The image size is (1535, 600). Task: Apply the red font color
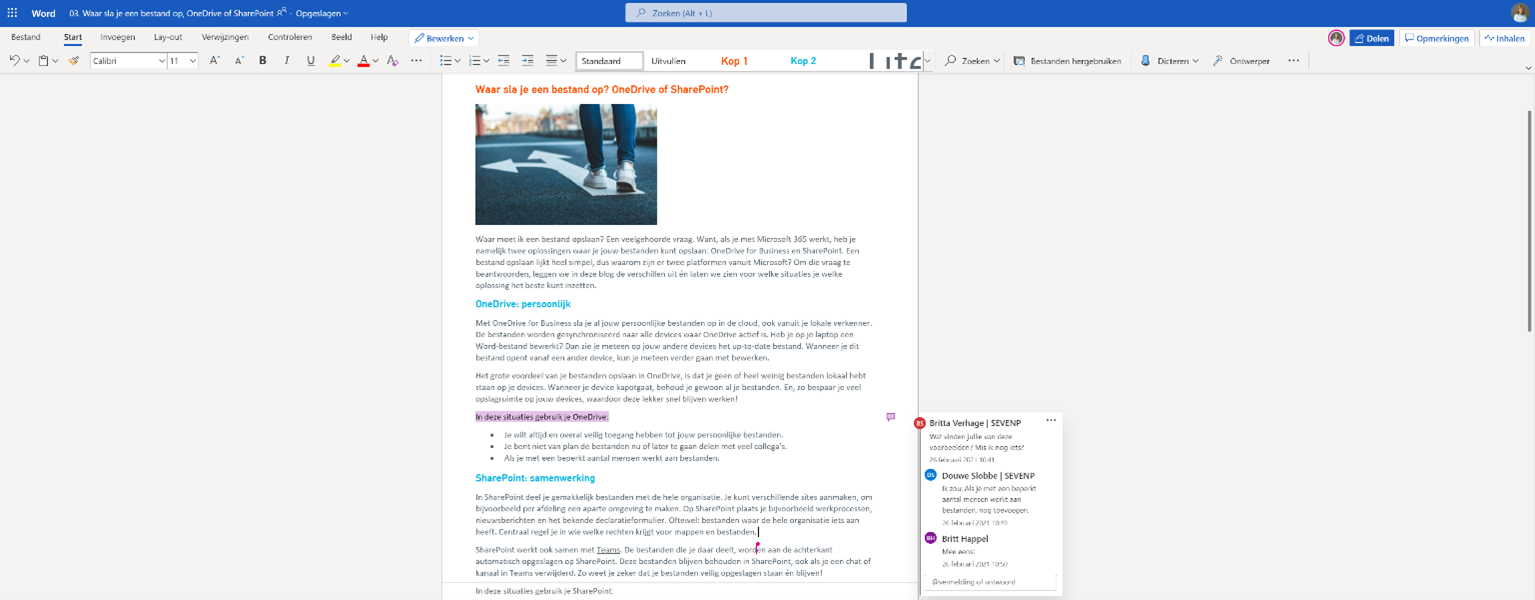coord(364,61)
